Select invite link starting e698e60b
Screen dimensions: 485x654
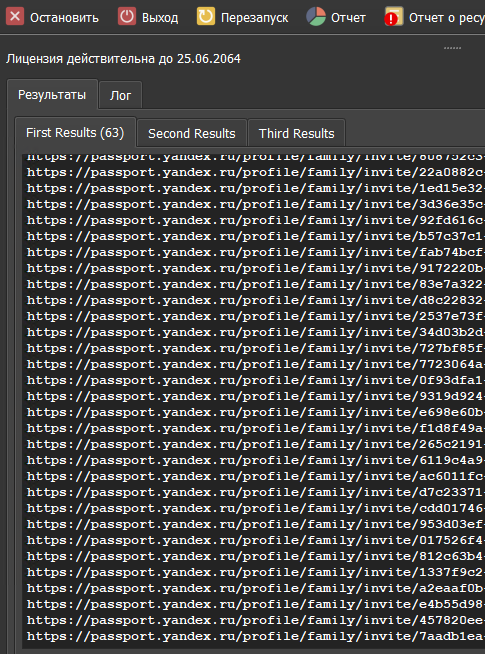(256, 412)
